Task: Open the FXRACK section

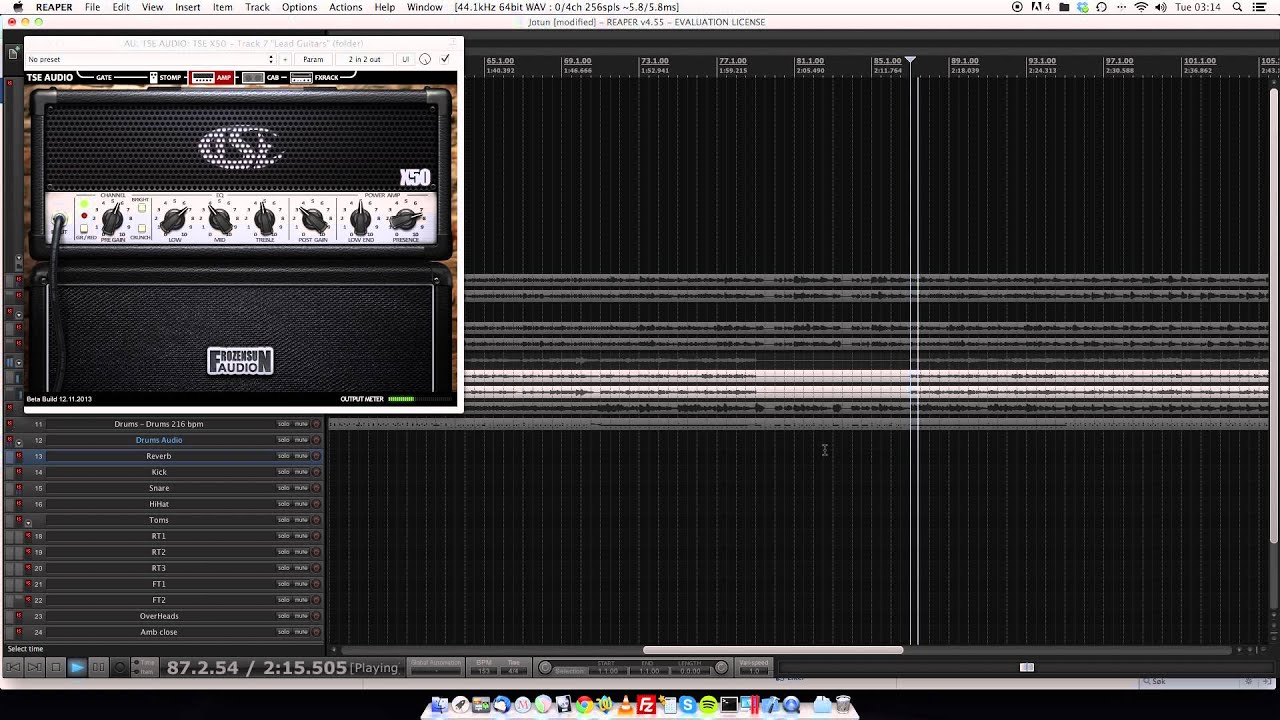Action: 315,78
